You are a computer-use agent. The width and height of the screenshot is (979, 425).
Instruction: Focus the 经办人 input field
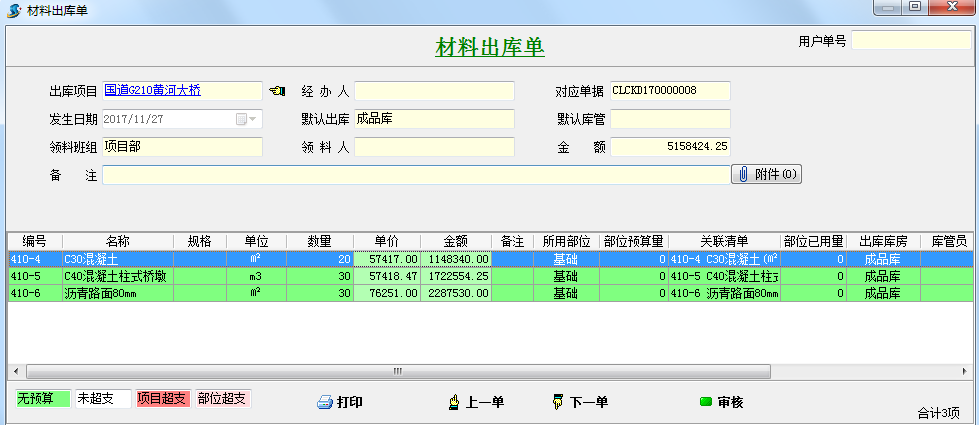coord(434,91)
